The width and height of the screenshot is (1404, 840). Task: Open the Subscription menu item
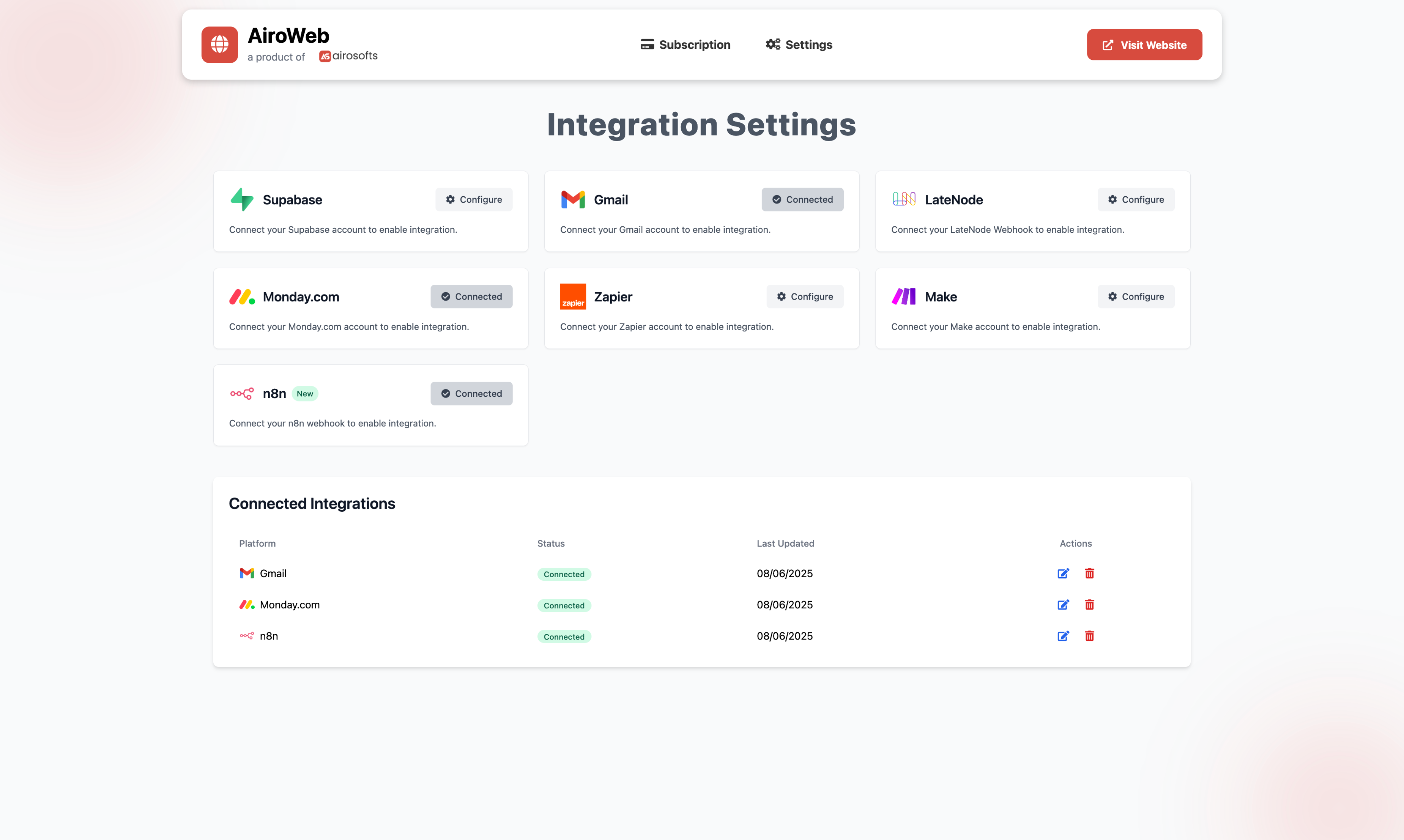(x=685, y=44)
